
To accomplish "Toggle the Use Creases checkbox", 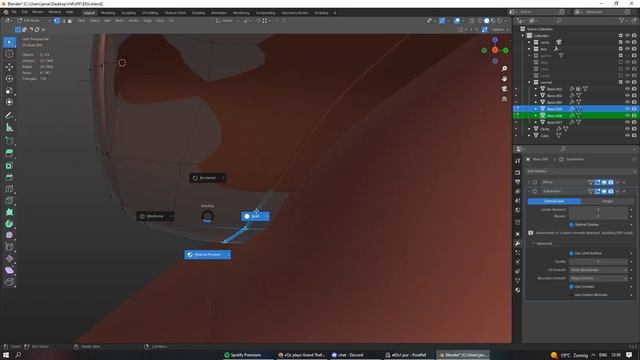I will (571, 287).
